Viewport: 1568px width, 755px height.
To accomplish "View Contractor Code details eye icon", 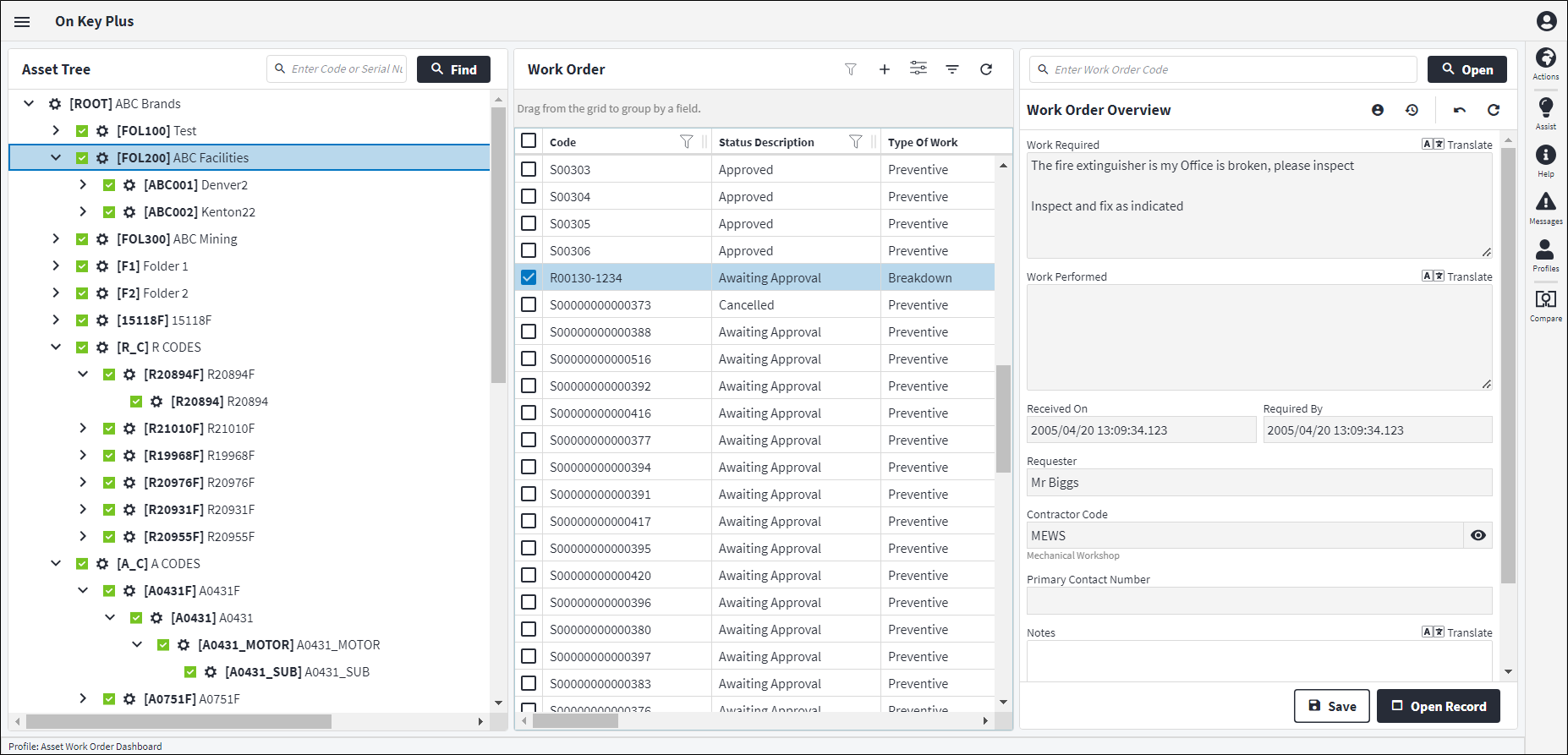I will coord(1478,535).
